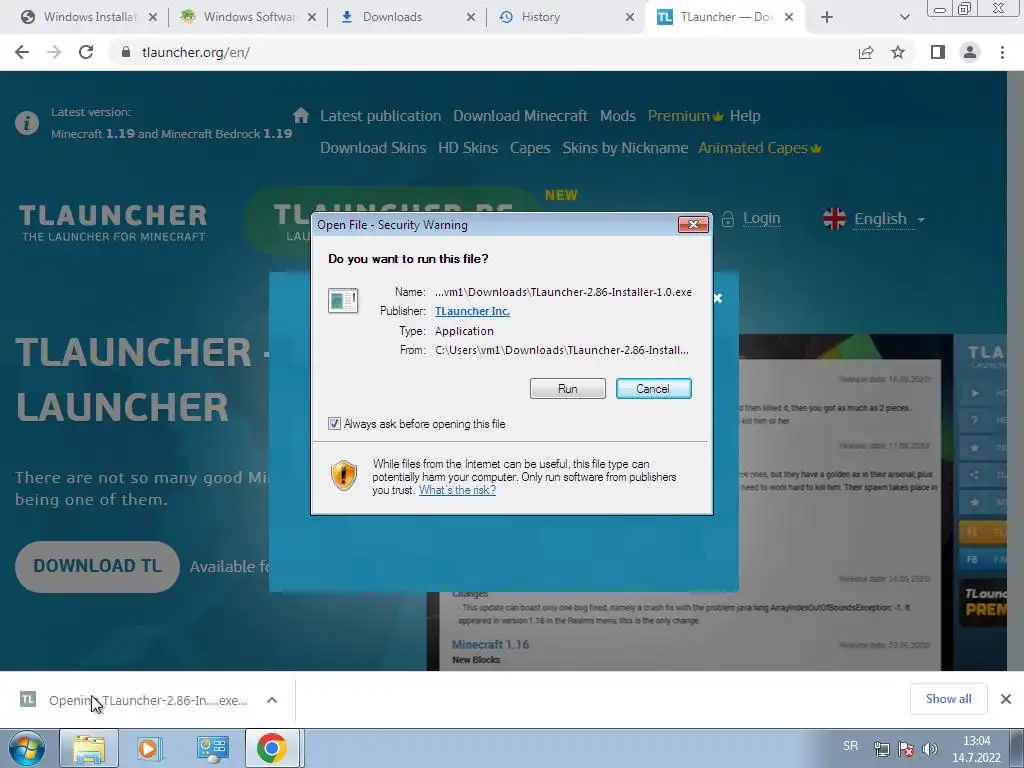Close the downloads bar

pyautogui.click(x=1006, y=699)
